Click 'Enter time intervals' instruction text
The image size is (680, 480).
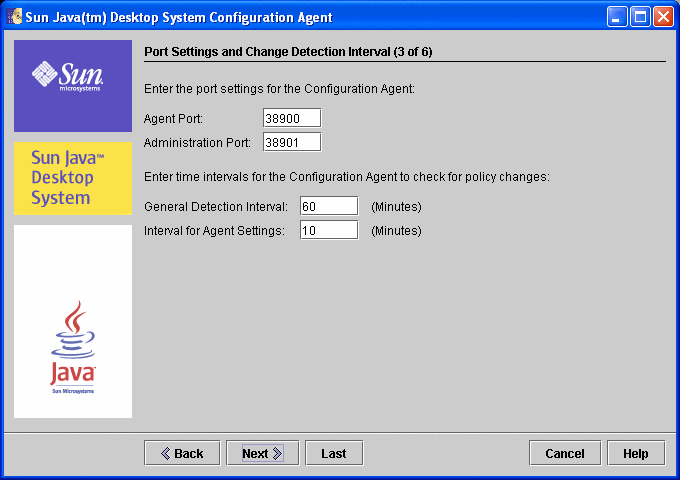click(347, 177)
